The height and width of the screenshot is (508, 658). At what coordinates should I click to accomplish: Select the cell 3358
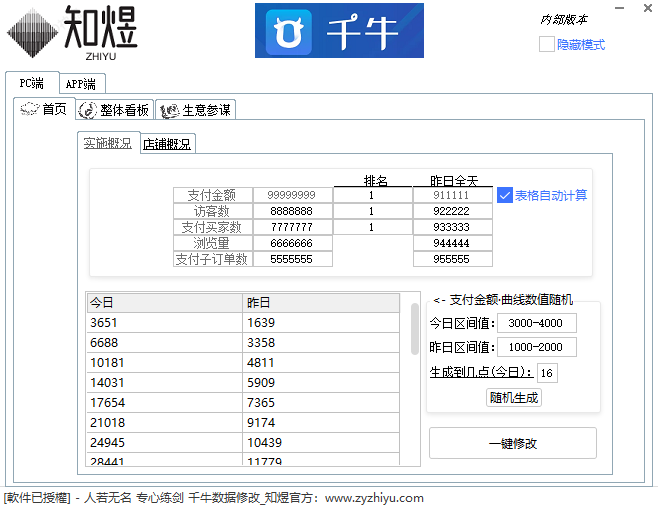[x=321, y=342]
